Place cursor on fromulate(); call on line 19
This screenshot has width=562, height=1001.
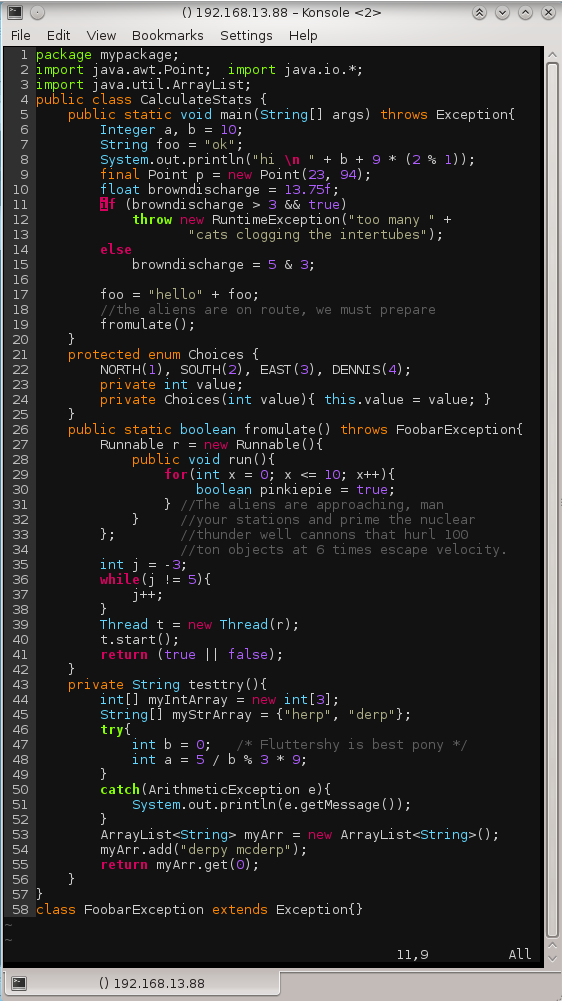148,324
